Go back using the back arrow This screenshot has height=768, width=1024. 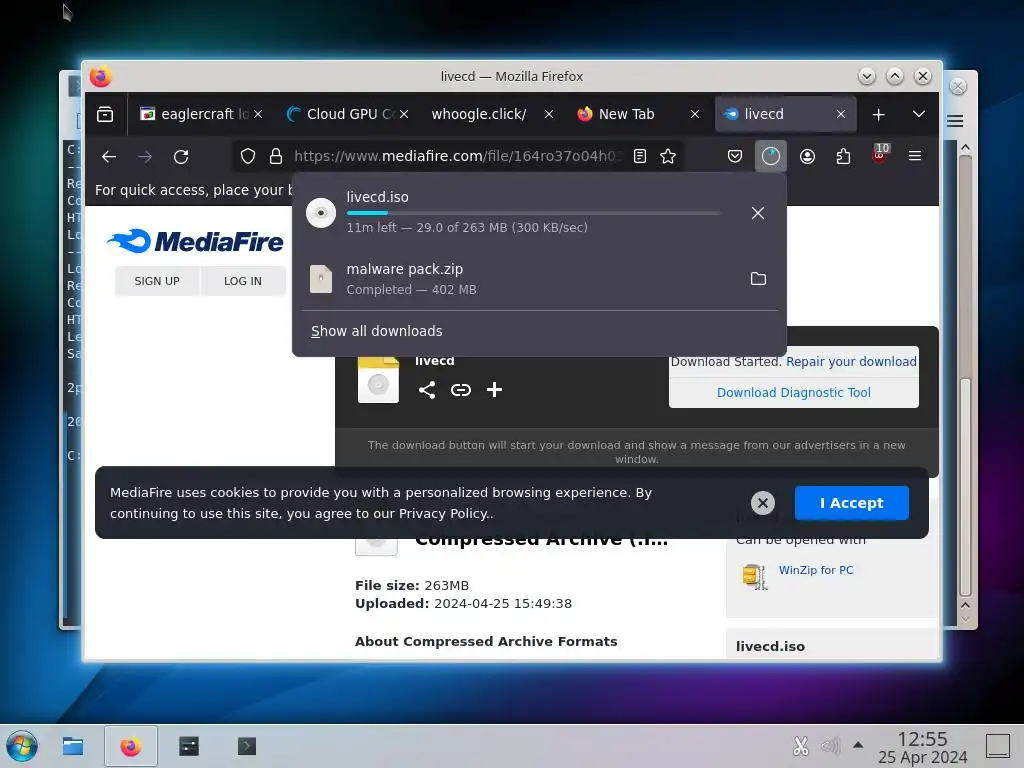pyautogui.click(x=108, y=156)
